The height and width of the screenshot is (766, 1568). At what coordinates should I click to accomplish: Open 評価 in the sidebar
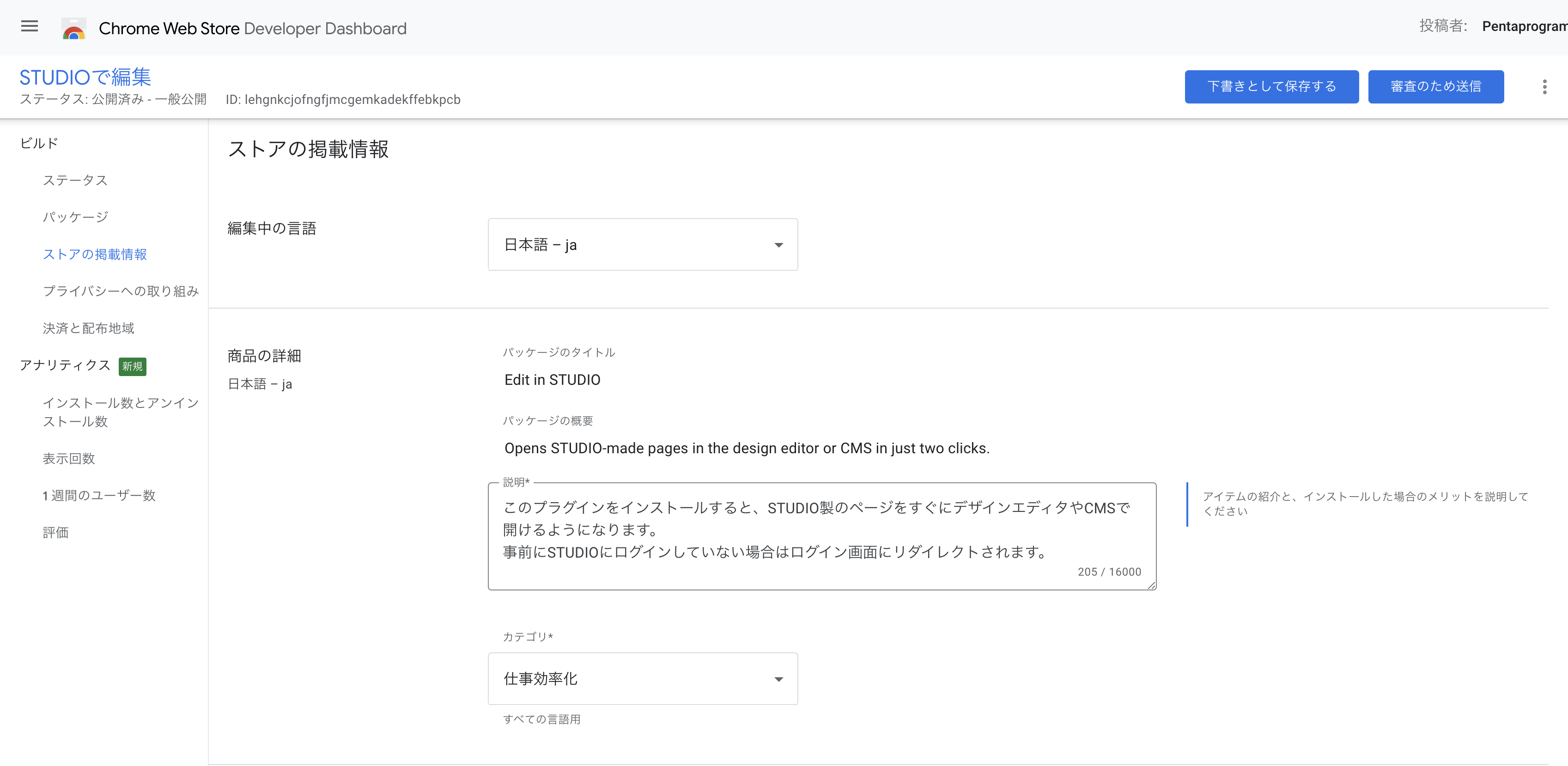pyautogui.click(x=55, y=533)
